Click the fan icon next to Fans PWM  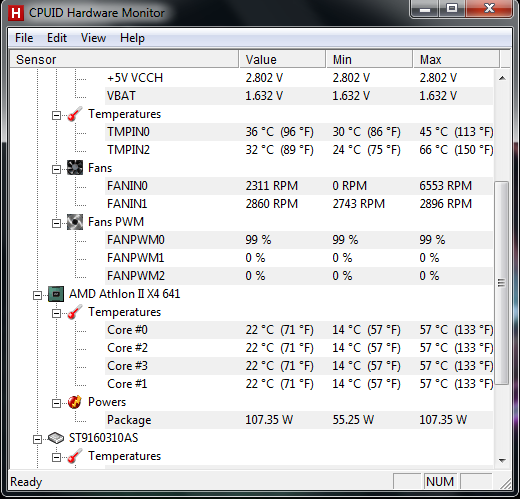[x=75, y=222]
